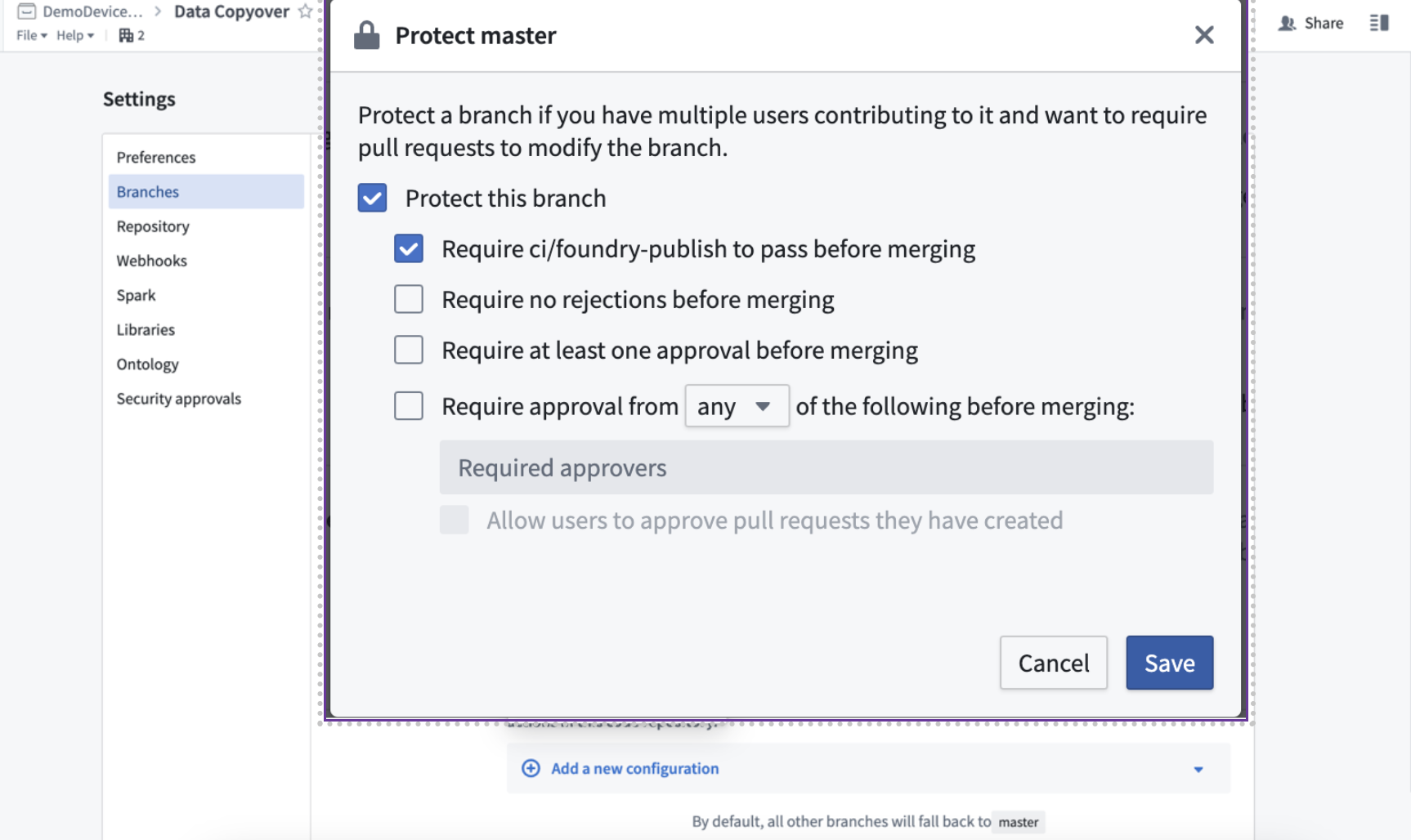Toggle the right sidebar panel icon

tap(1379, 23)
